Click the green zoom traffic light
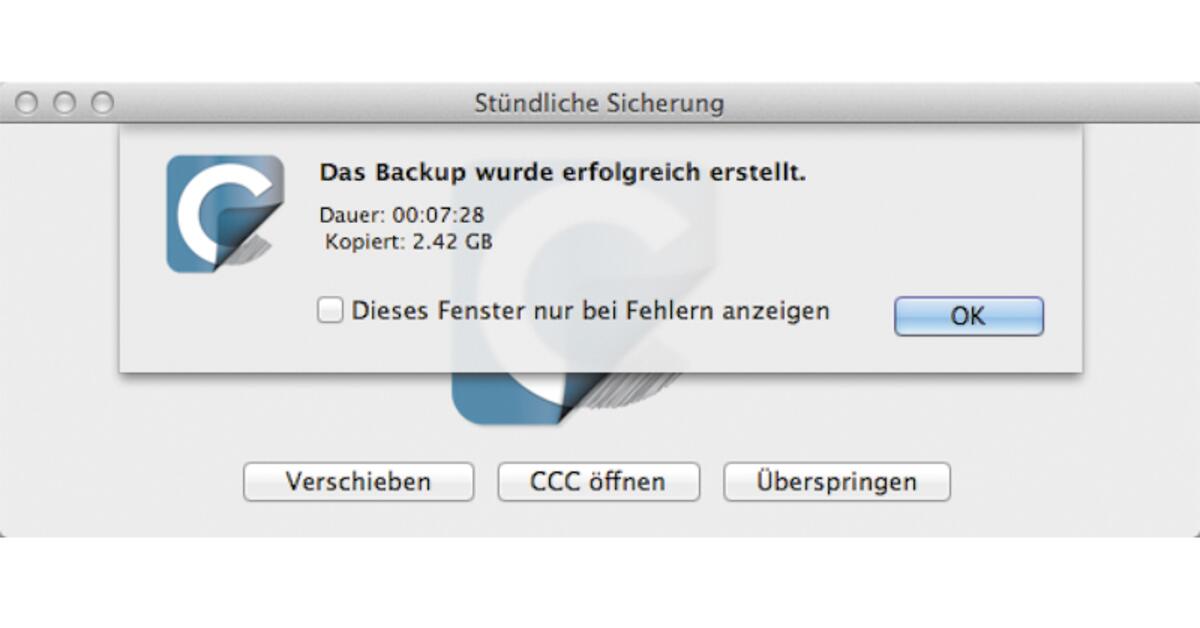Viewport: 1200px width, 628px height. tap(99, 101)
